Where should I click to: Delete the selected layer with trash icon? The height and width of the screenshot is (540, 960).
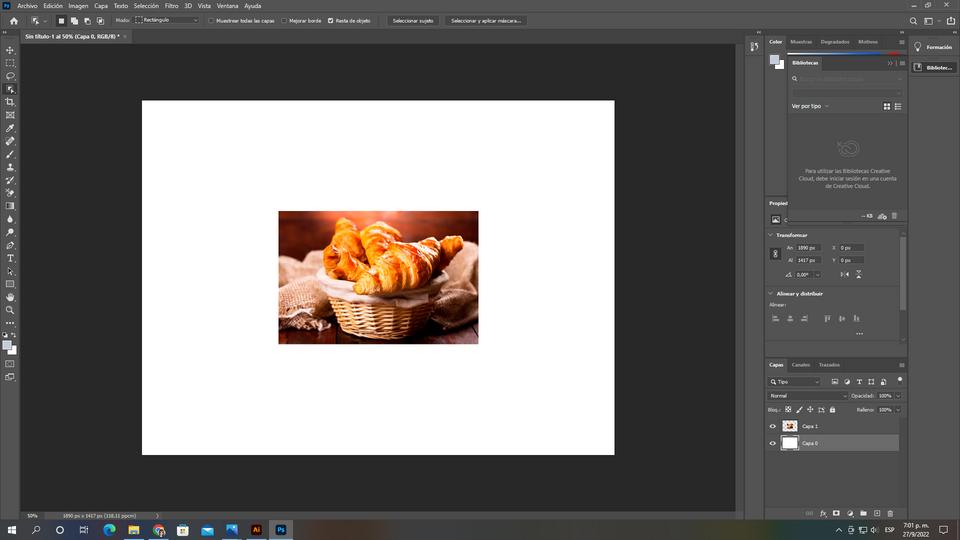pos(890,513)
